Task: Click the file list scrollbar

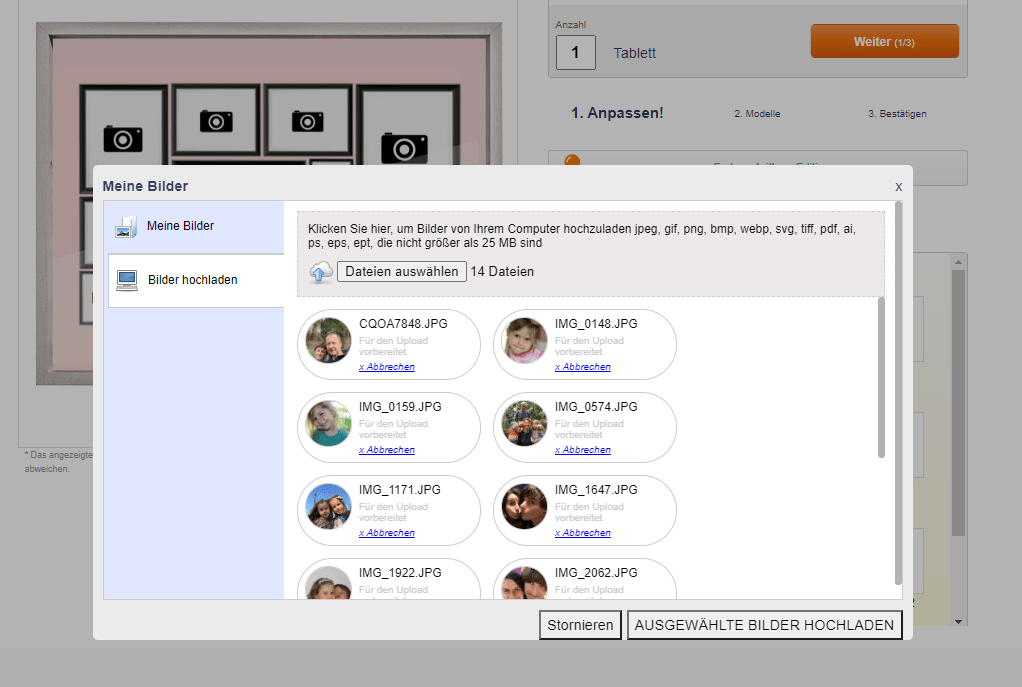Action: (x=881, y=378)
